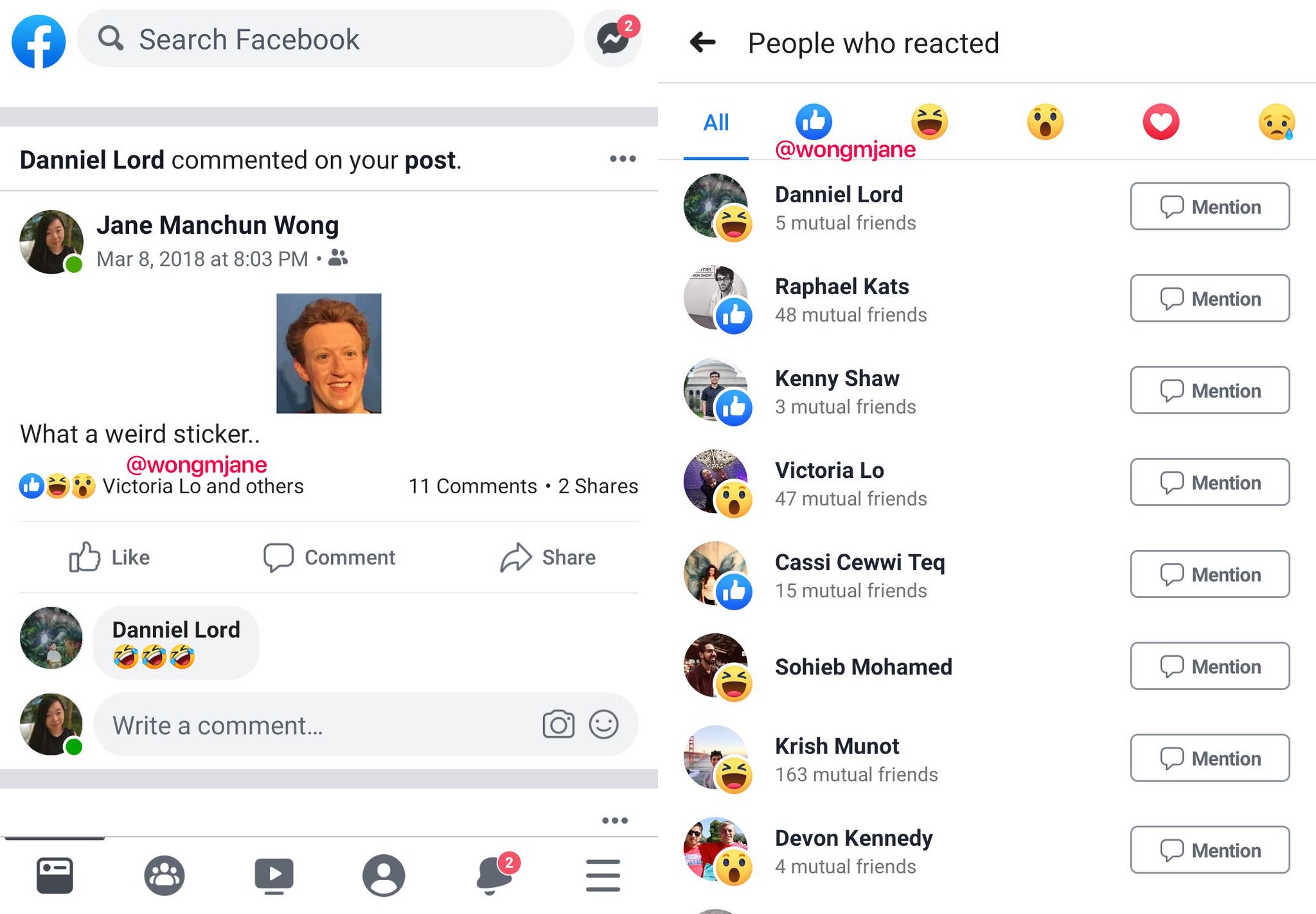Click the Wow reaction emoji filter
The image size is (1316, 914).
[x=1044, y=121]
